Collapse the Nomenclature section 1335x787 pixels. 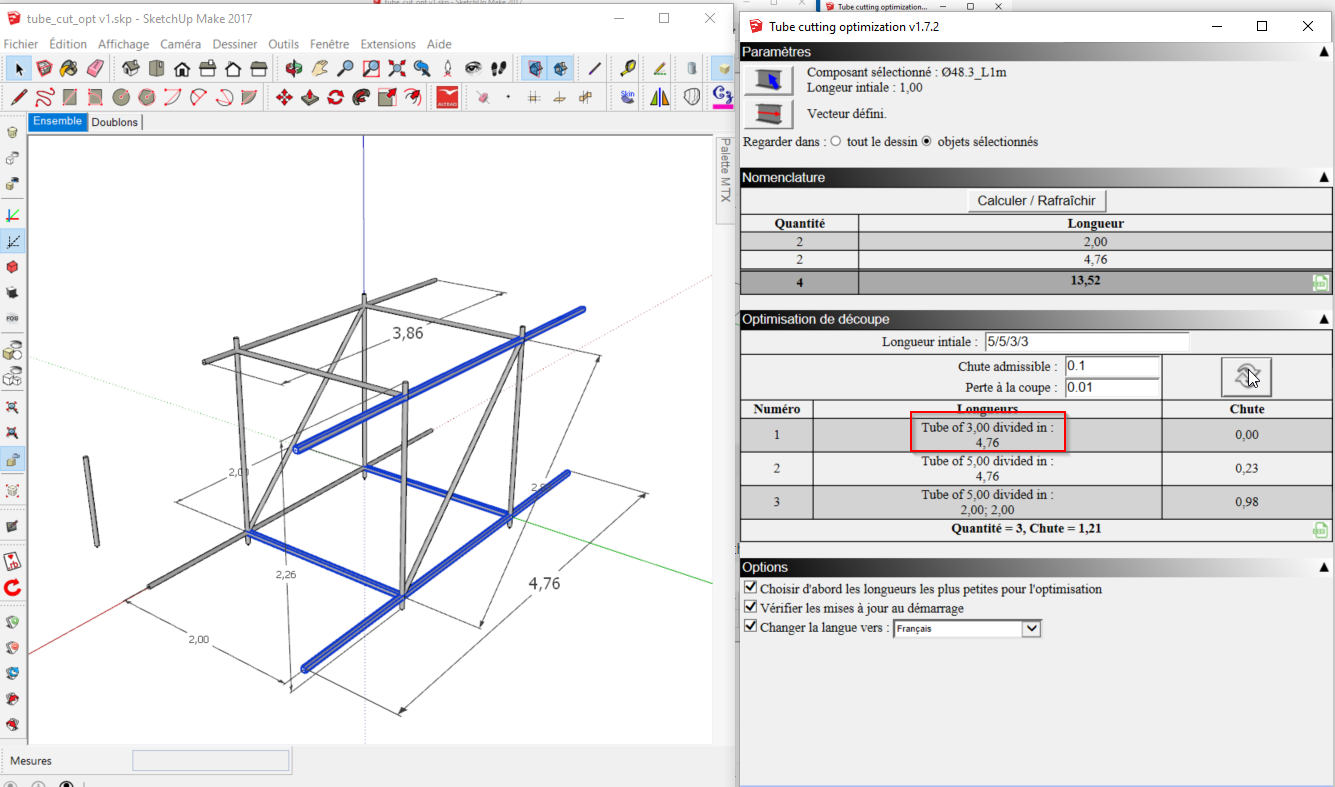[1324, 177]
